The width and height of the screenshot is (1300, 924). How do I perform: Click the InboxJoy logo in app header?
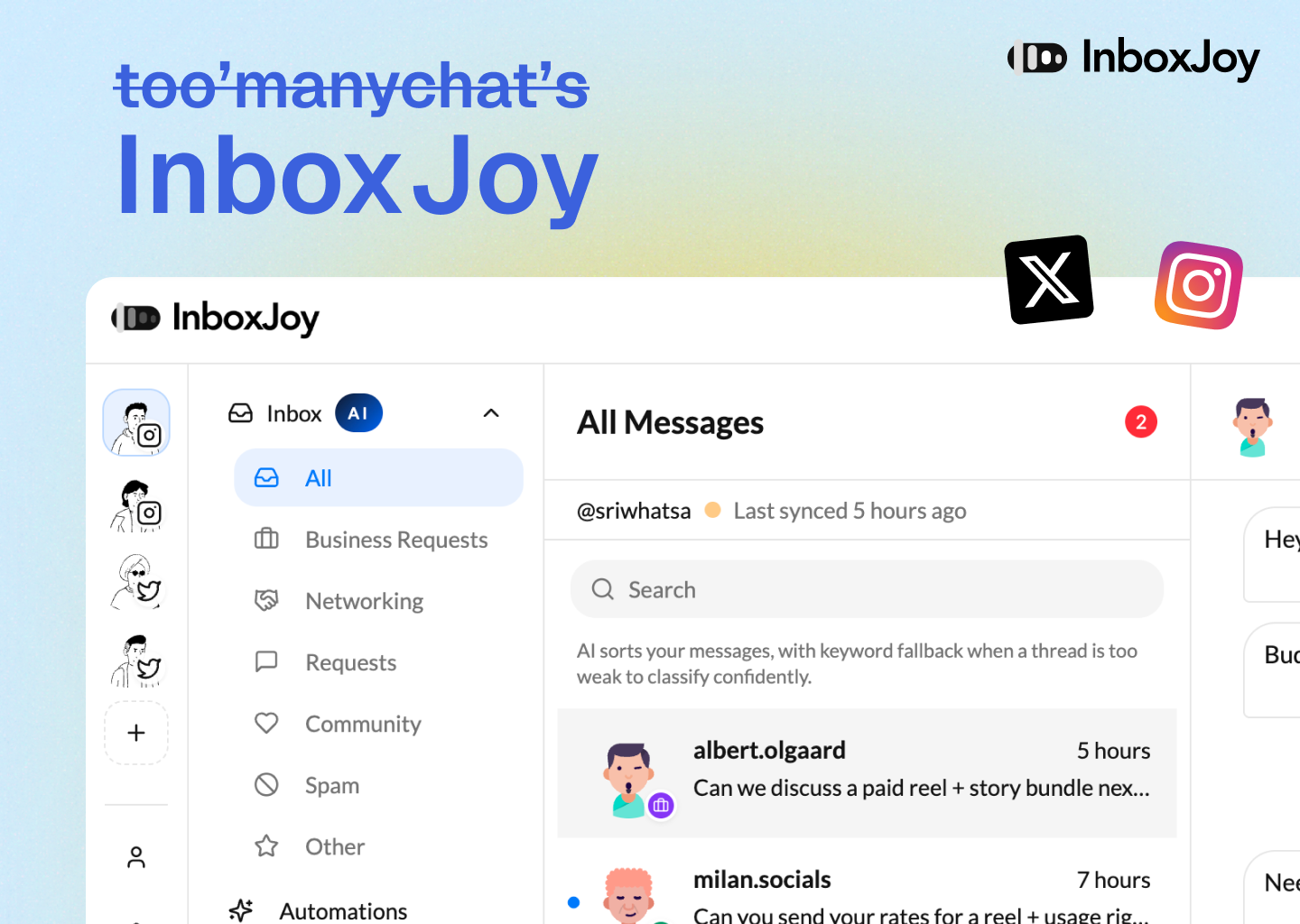click(x=215, y=318)
